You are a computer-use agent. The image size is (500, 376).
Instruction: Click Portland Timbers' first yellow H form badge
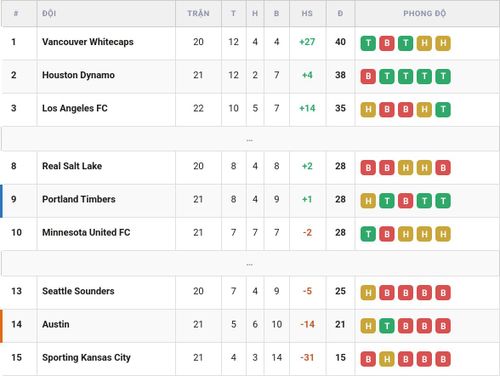[368, 201]
